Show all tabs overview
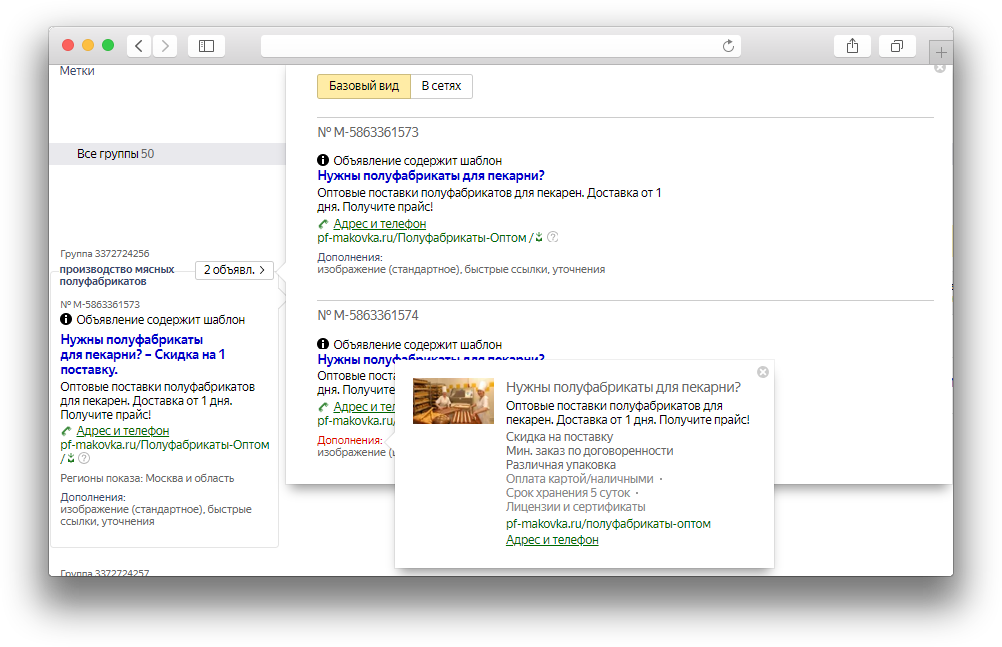1002x647 pixels. coord(897,46)
